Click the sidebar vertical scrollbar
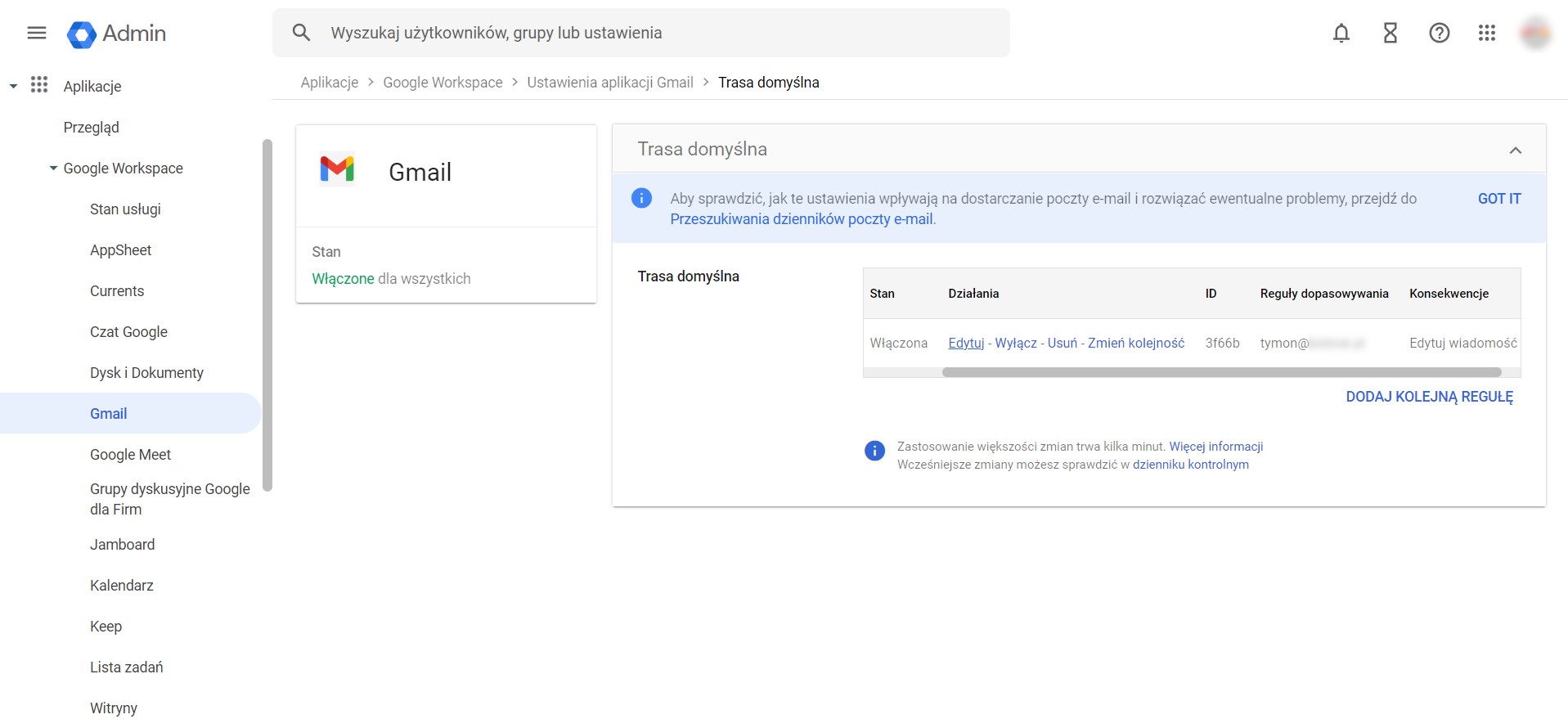Image resolution: width=1568 pixels, height=728 pixels. click(267, 315)
